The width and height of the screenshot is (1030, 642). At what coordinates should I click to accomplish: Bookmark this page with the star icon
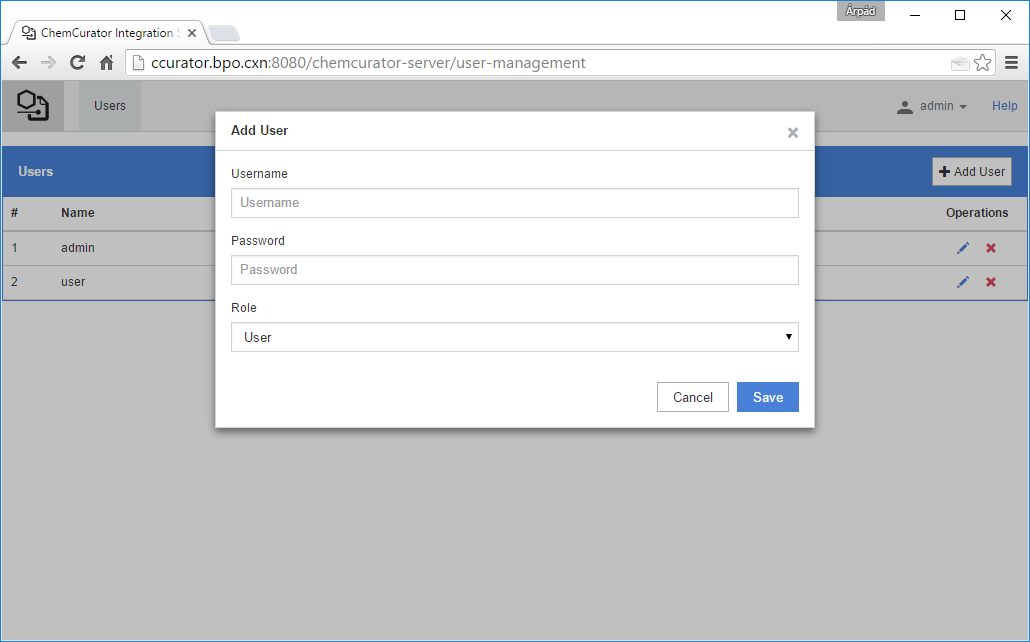click(983, 63)
